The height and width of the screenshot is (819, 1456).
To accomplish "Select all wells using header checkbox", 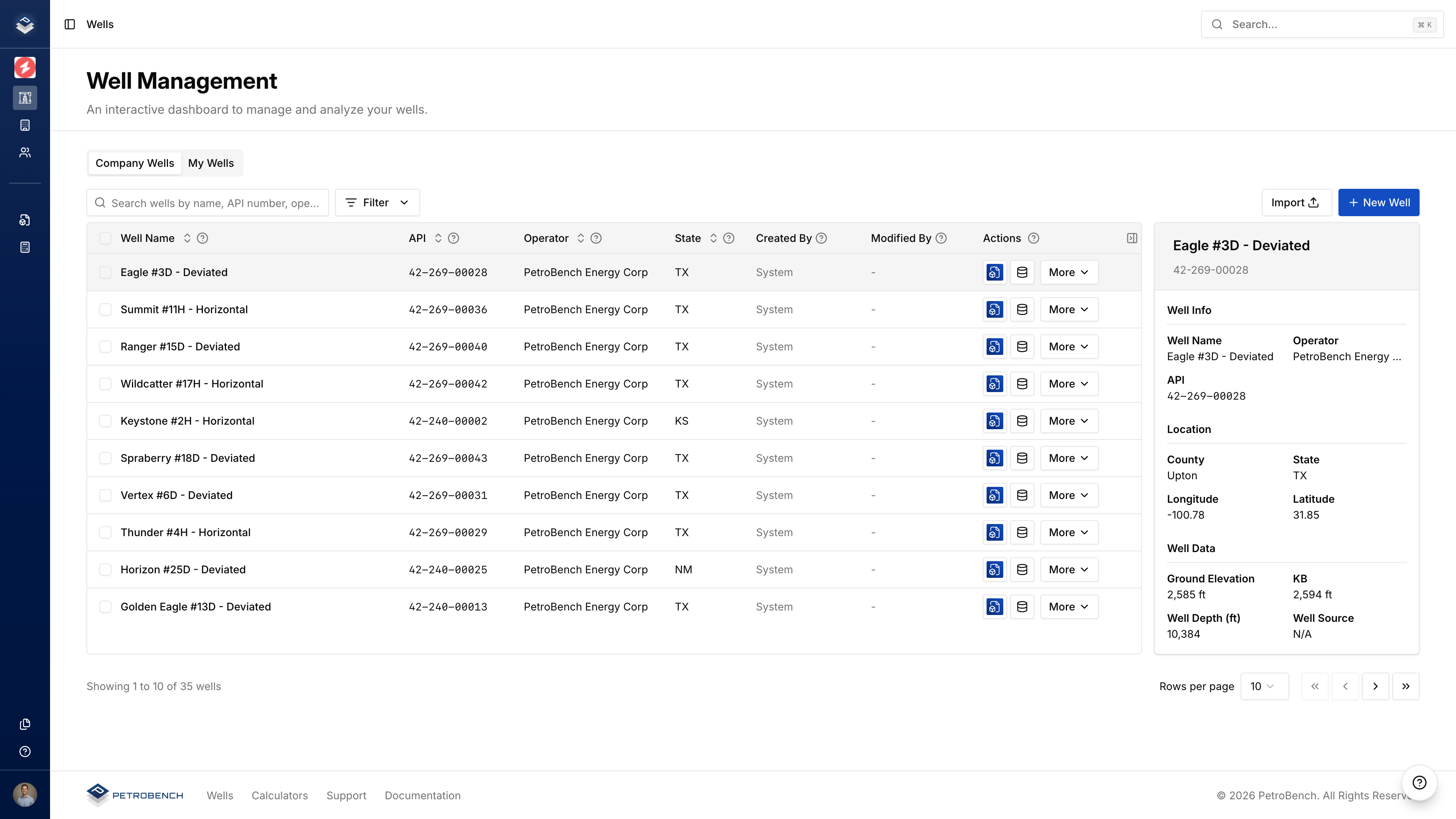I will coord(106,238).
